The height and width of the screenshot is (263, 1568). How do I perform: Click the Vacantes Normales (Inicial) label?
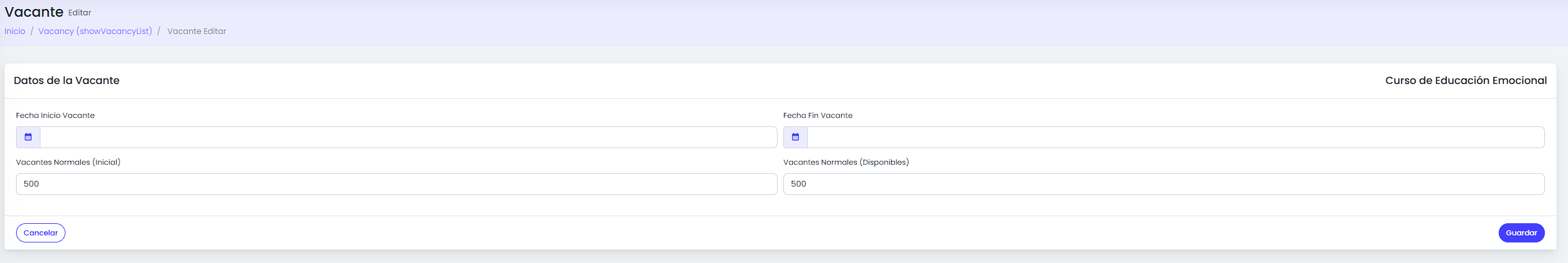(x=68, y=162)
